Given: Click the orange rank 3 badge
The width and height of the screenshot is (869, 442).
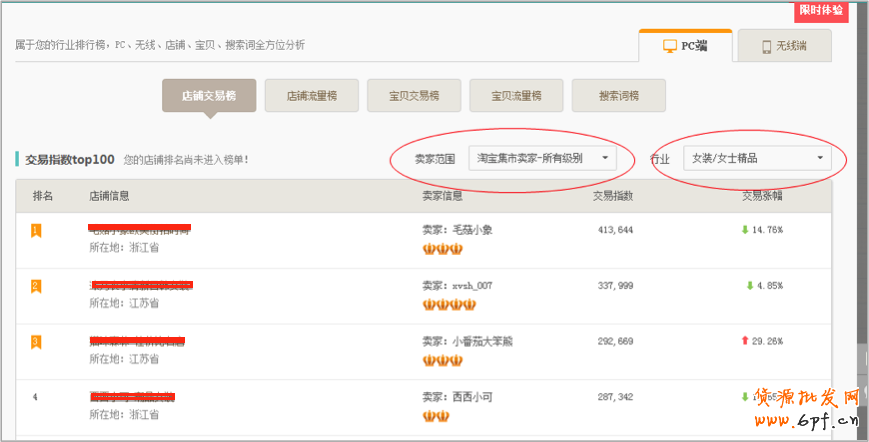Looking at the screenshot, I should tap(36, 341).
